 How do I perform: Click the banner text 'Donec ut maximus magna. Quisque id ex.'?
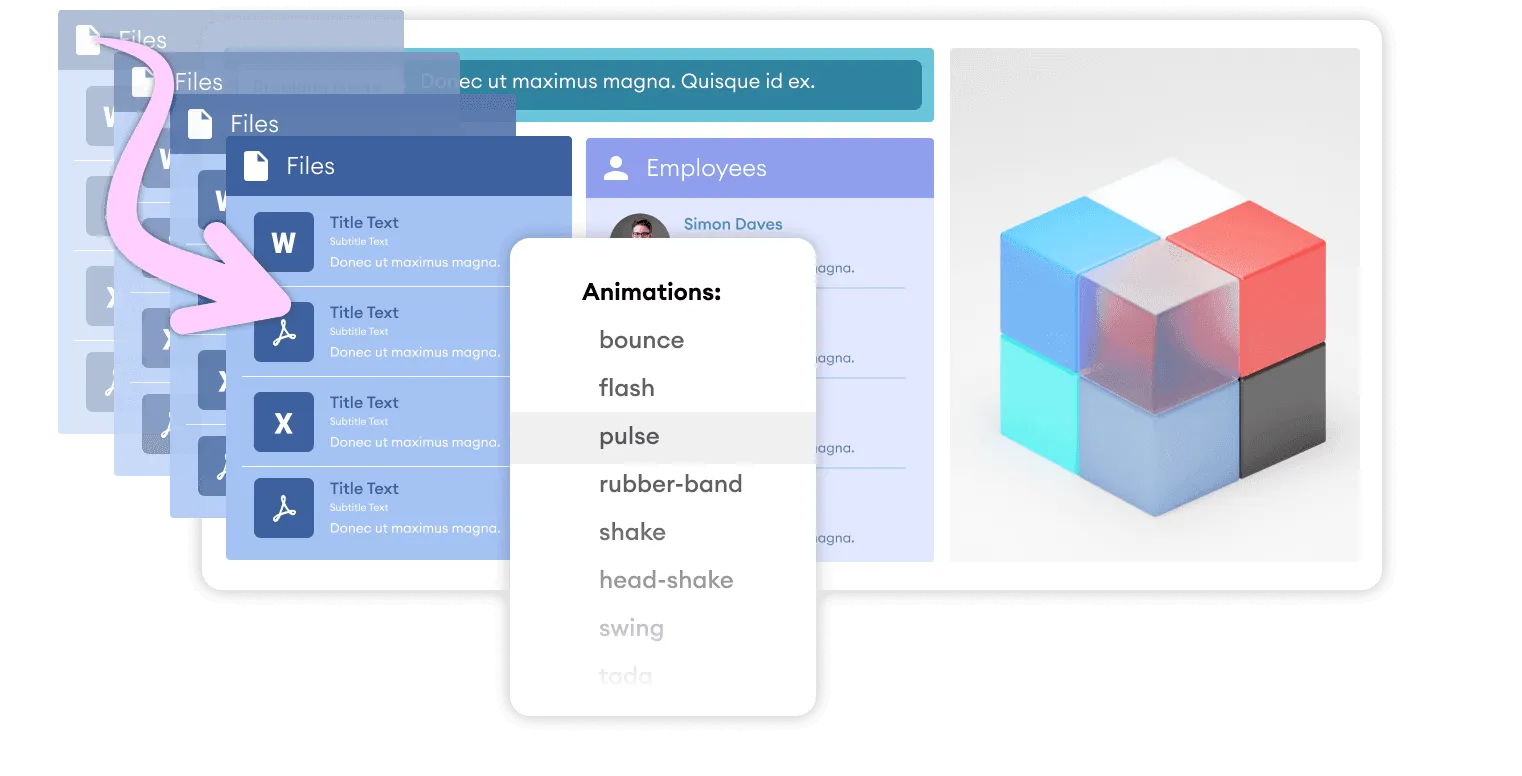click(x=618, y=81)
